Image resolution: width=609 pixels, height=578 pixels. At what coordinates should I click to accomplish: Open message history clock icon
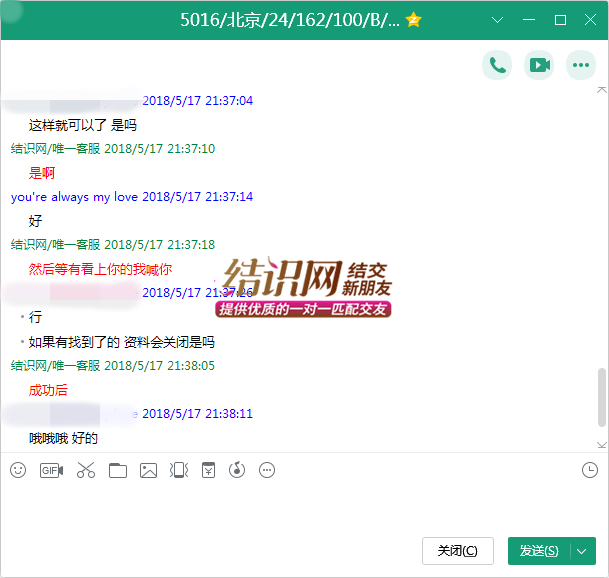click(x=590, y=470)
